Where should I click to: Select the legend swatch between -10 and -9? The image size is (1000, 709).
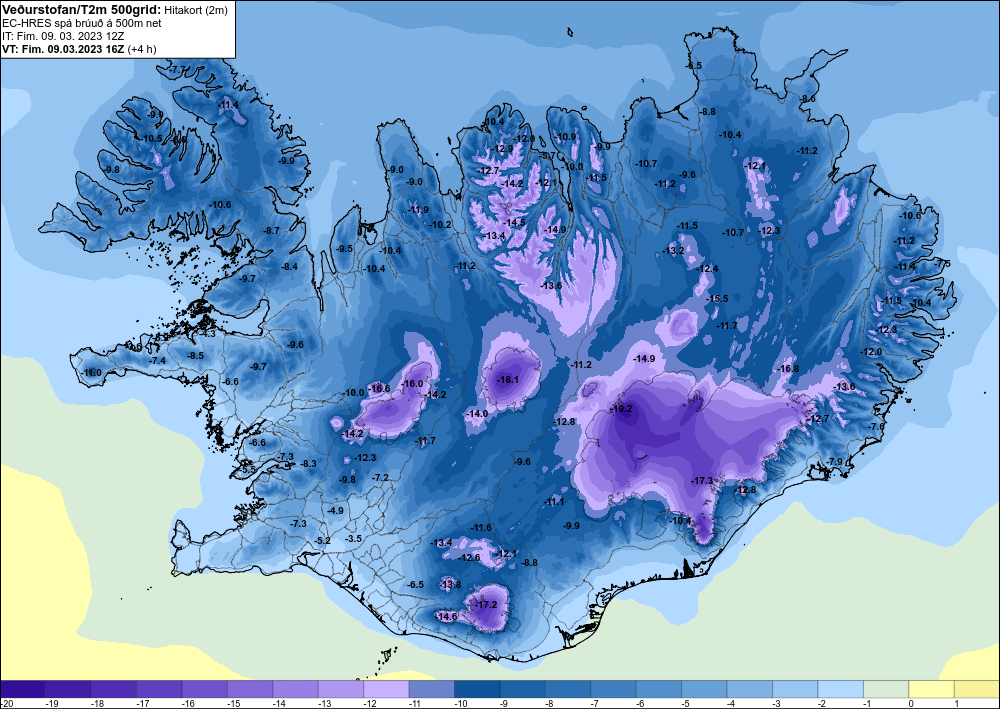tap(477, 689)
